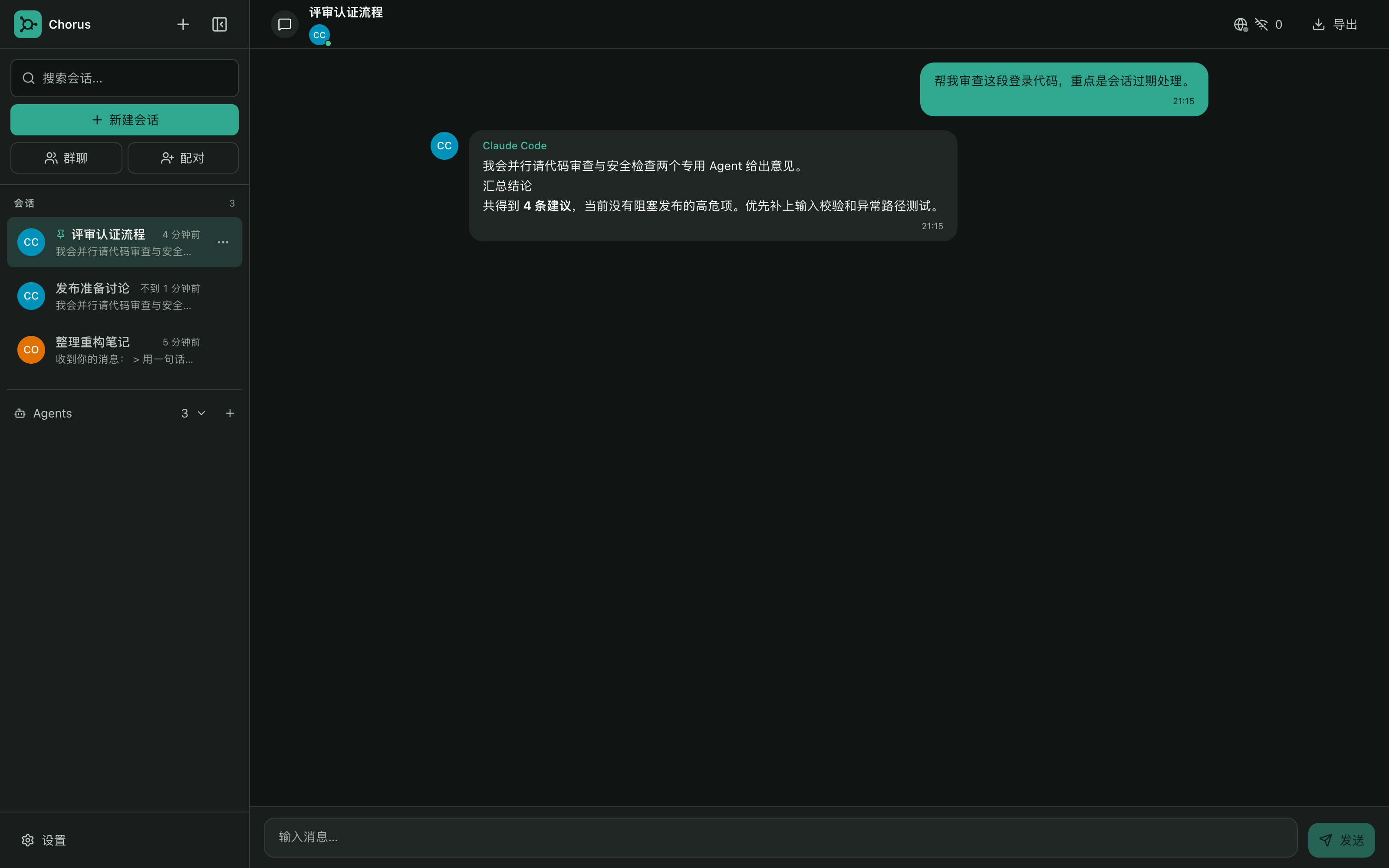
Task: Expand the Agents list chevron
Action: click(201, 413)
